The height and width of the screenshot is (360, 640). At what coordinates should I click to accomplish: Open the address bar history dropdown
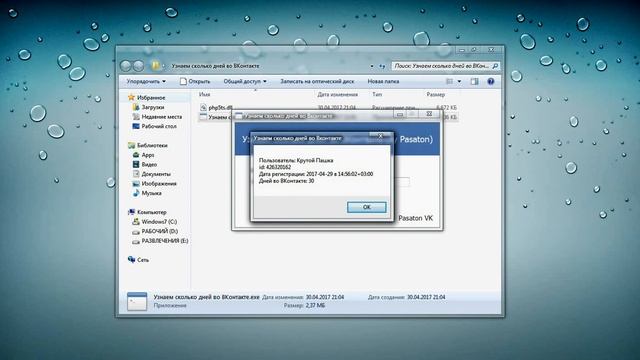(371, 66)
